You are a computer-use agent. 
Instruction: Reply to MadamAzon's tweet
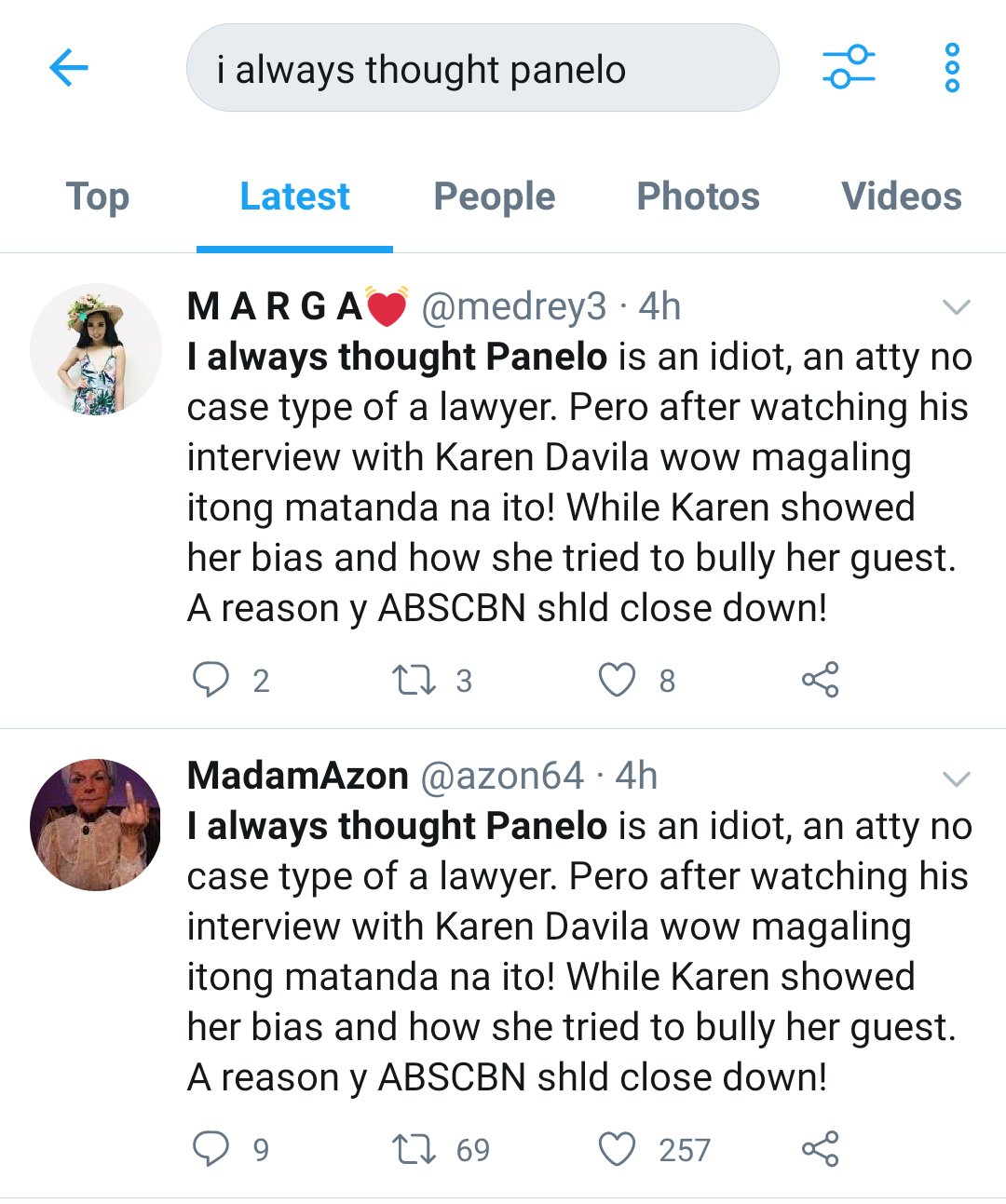[x=211, y=1149]
